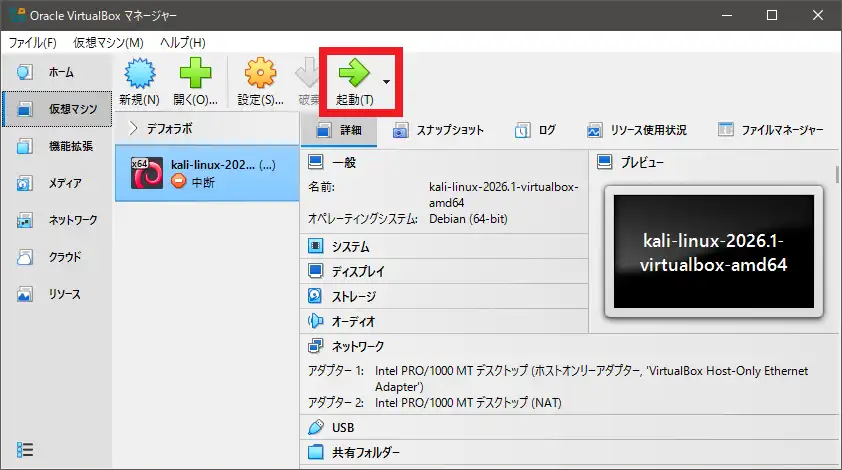
Task: Switch to the スナップショット tab
Action: 438,130
